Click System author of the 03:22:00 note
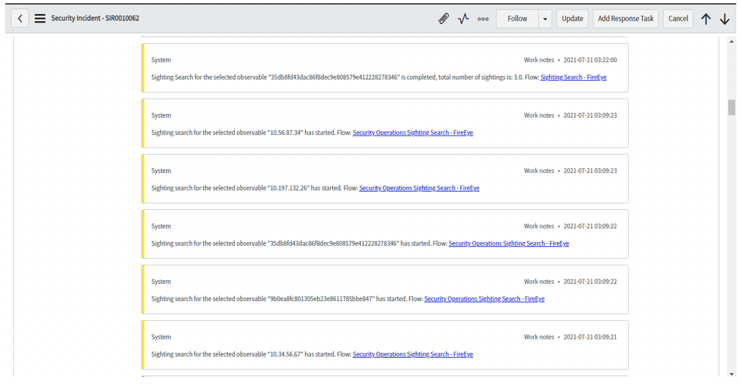741x386 pixels. point(161,60)
